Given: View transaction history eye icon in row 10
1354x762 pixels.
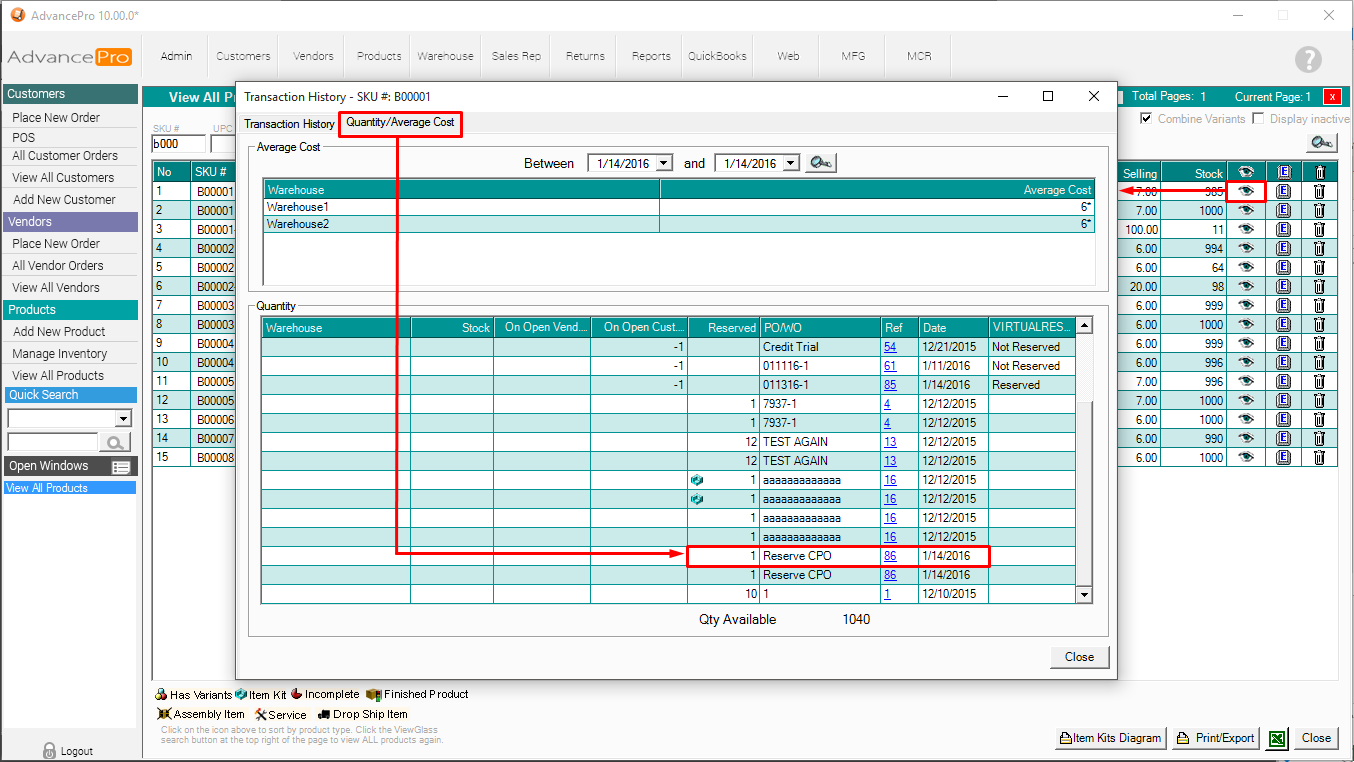Looking at the screenshot, I should click(1246, 363).
